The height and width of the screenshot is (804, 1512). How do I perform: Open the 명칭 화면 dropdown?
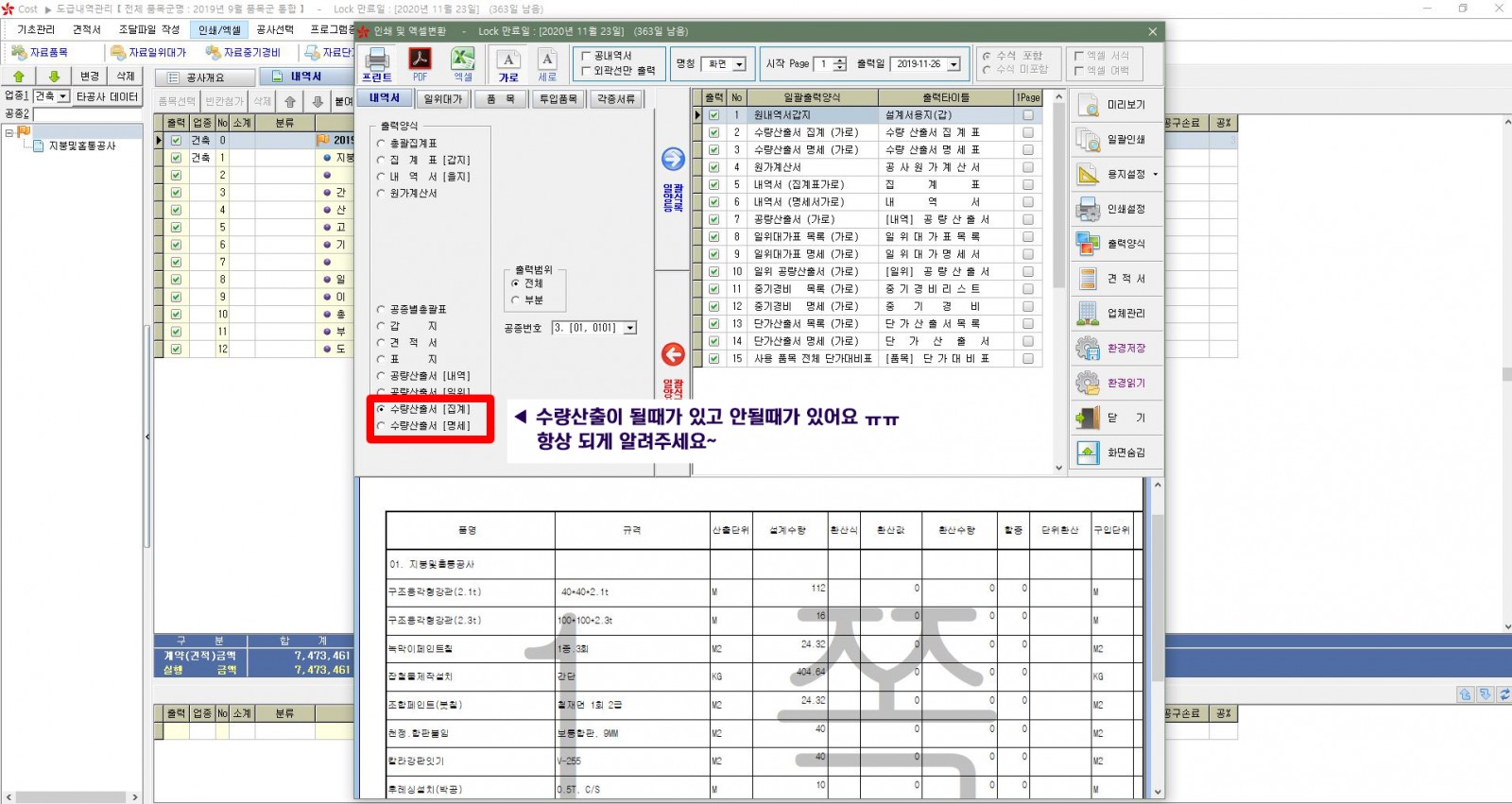pos(739,64)
